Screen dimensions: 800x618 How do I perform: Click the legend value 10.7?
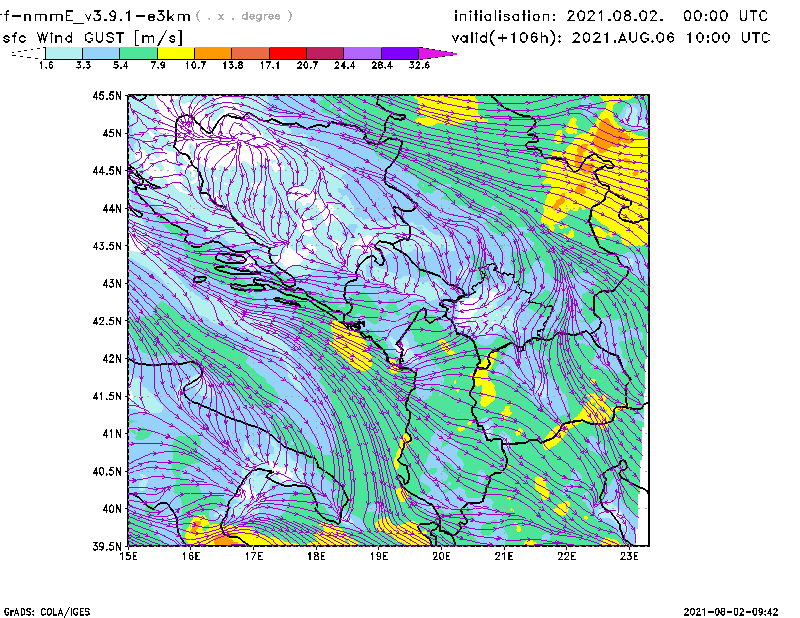point(195,65)
